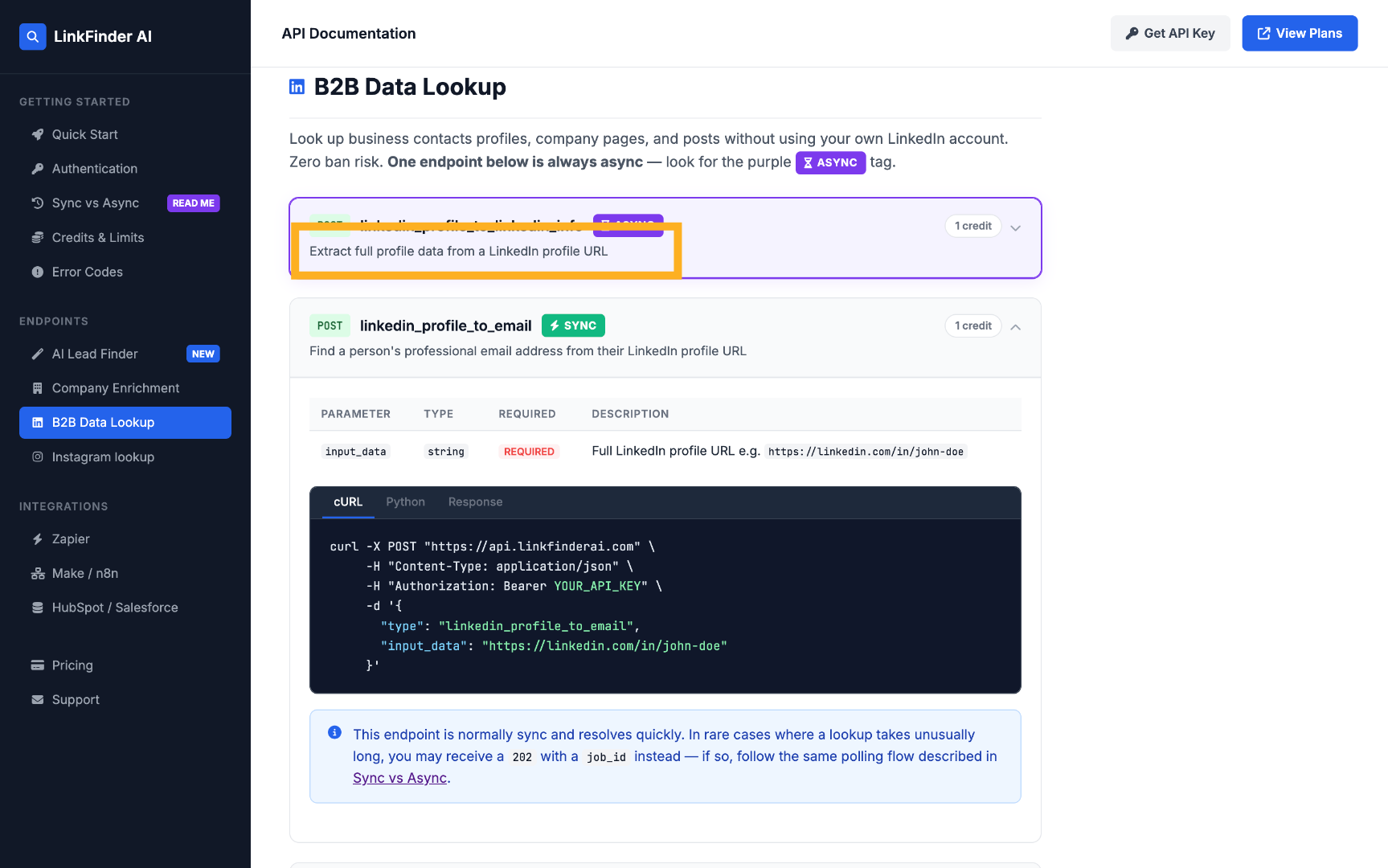Click the input_data parameter cell
Viewport: 1388px width, 868px height.
pos(356,452)
